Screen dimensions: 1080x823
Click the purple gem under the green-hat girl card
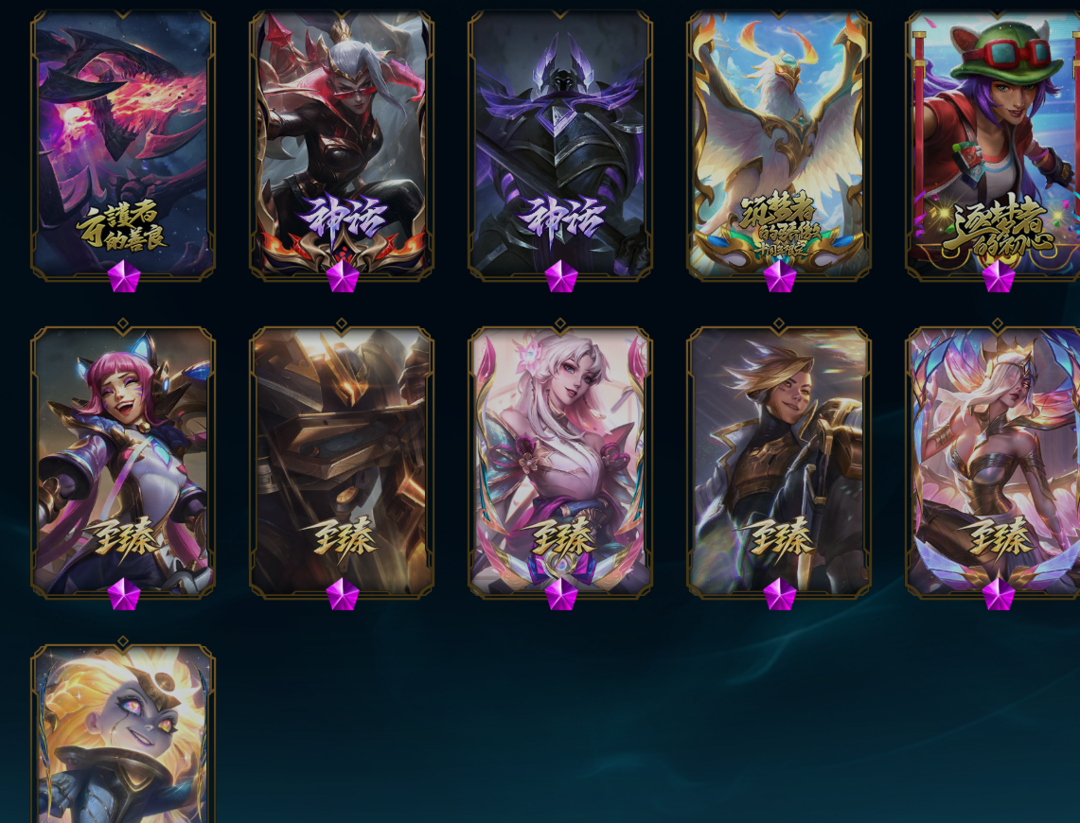(x=999, y=276)
